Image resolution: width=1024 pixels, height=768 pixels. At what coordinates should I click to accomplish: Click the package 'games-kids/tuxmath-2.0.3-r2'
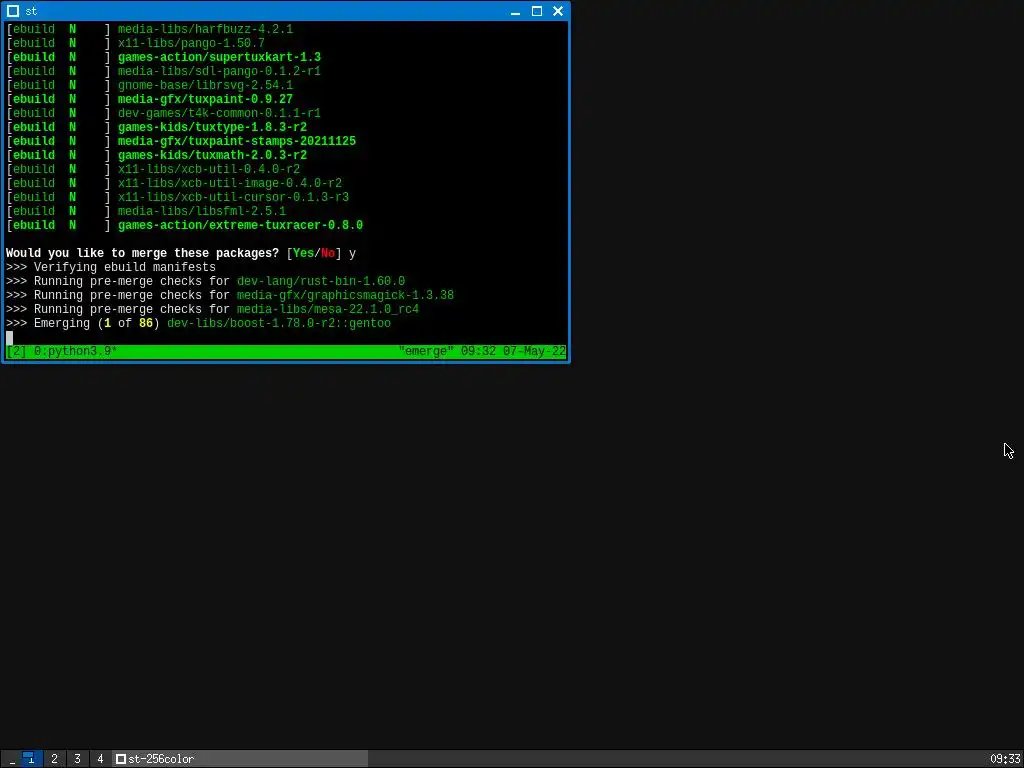[x=212, y=155]
